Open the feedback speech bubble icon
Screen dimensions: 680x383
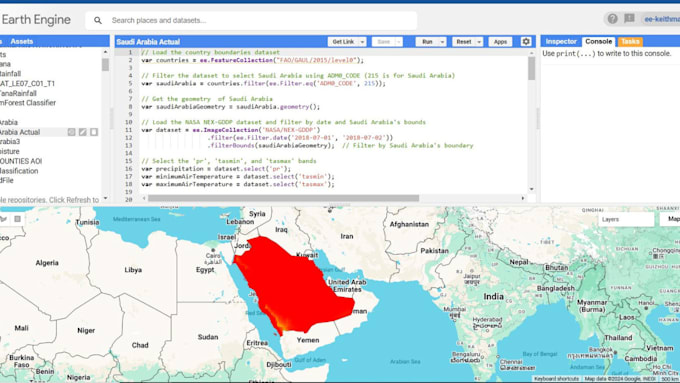[x=629, y=18]
